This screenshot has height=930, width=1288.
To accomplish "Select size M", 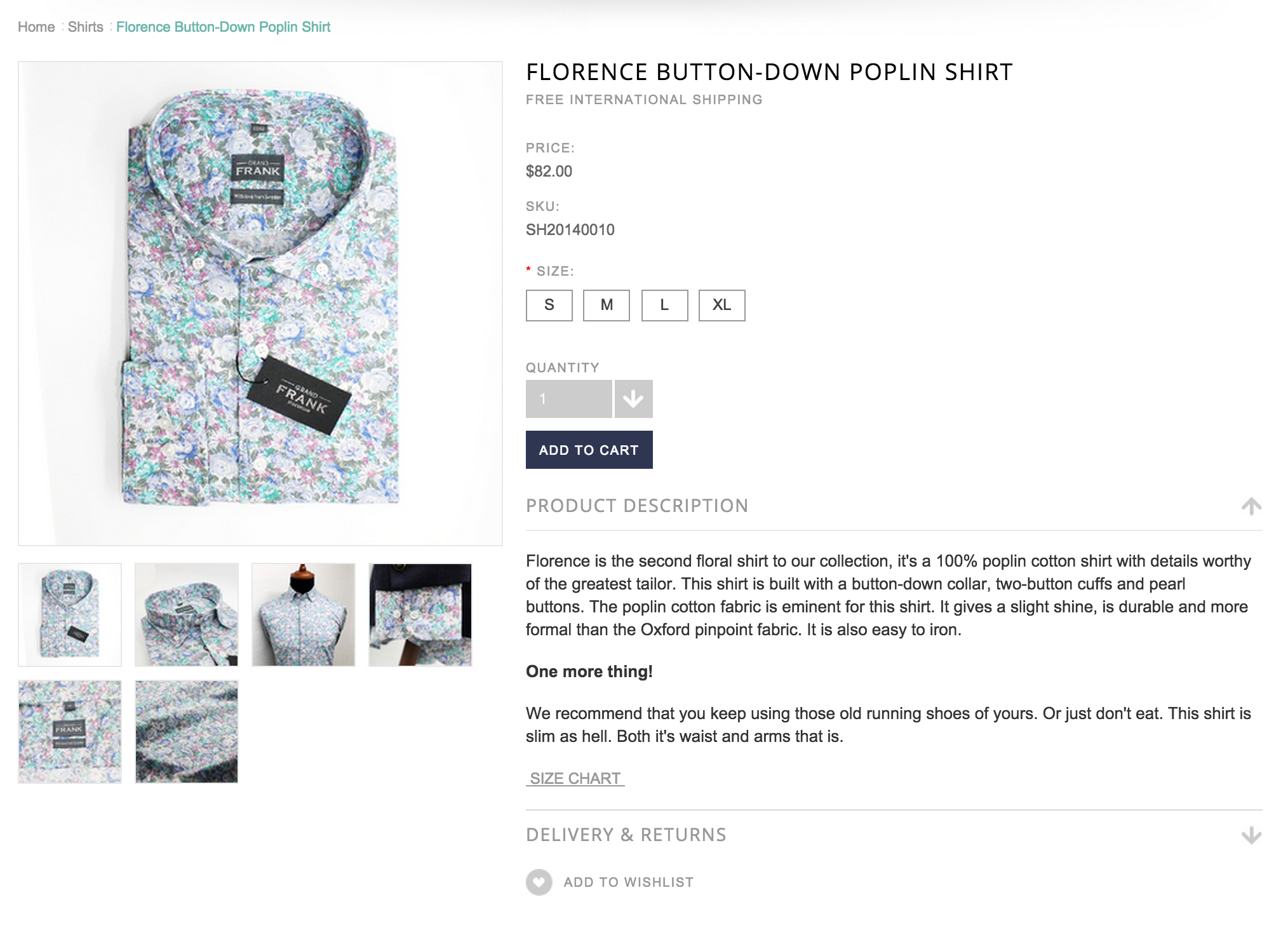I will pyautogui.click(x=606, y=306).
